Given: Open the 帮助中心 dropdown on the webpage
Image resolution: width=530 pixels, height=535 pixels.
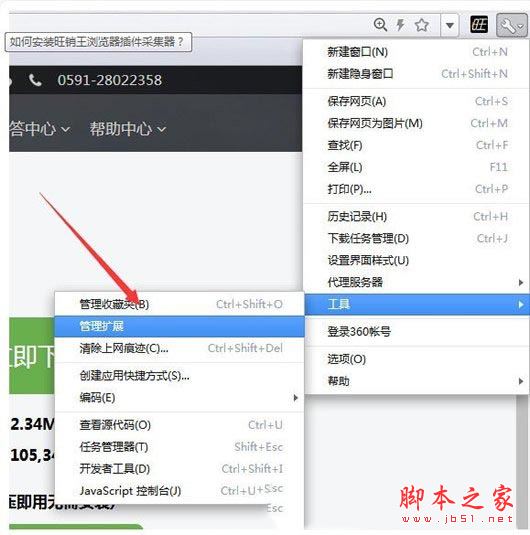Looking at the screenshot, I should tap(128, 129).
